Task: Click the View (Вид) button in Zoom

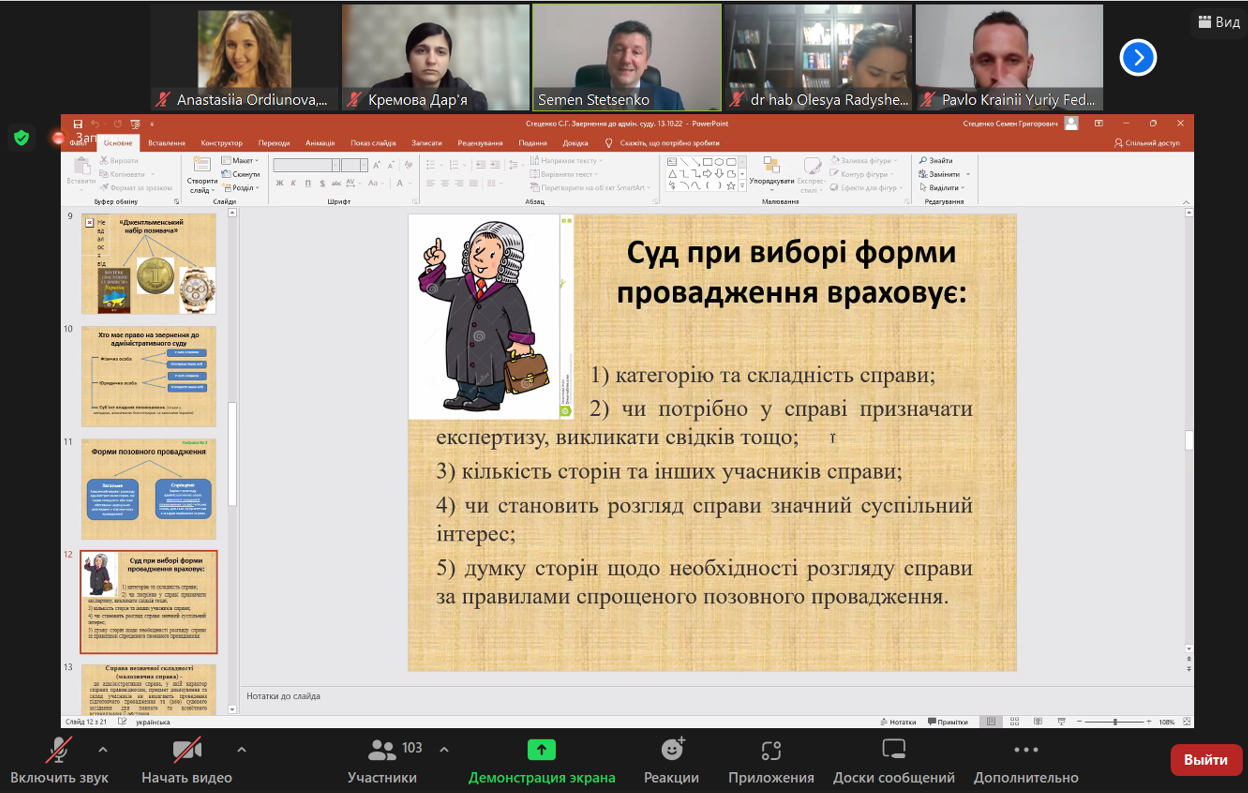Action: tap(1218, 22)
